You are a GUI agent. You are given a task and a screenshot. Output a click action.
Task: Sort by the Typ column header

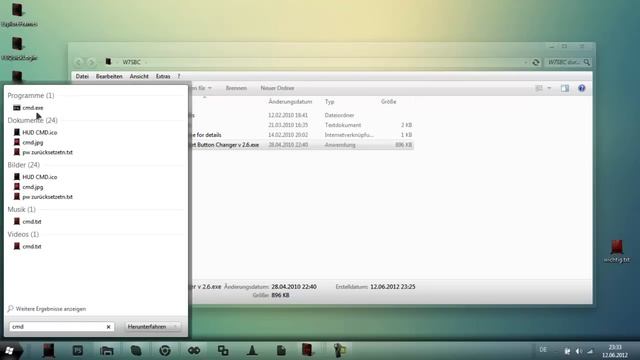329,102
